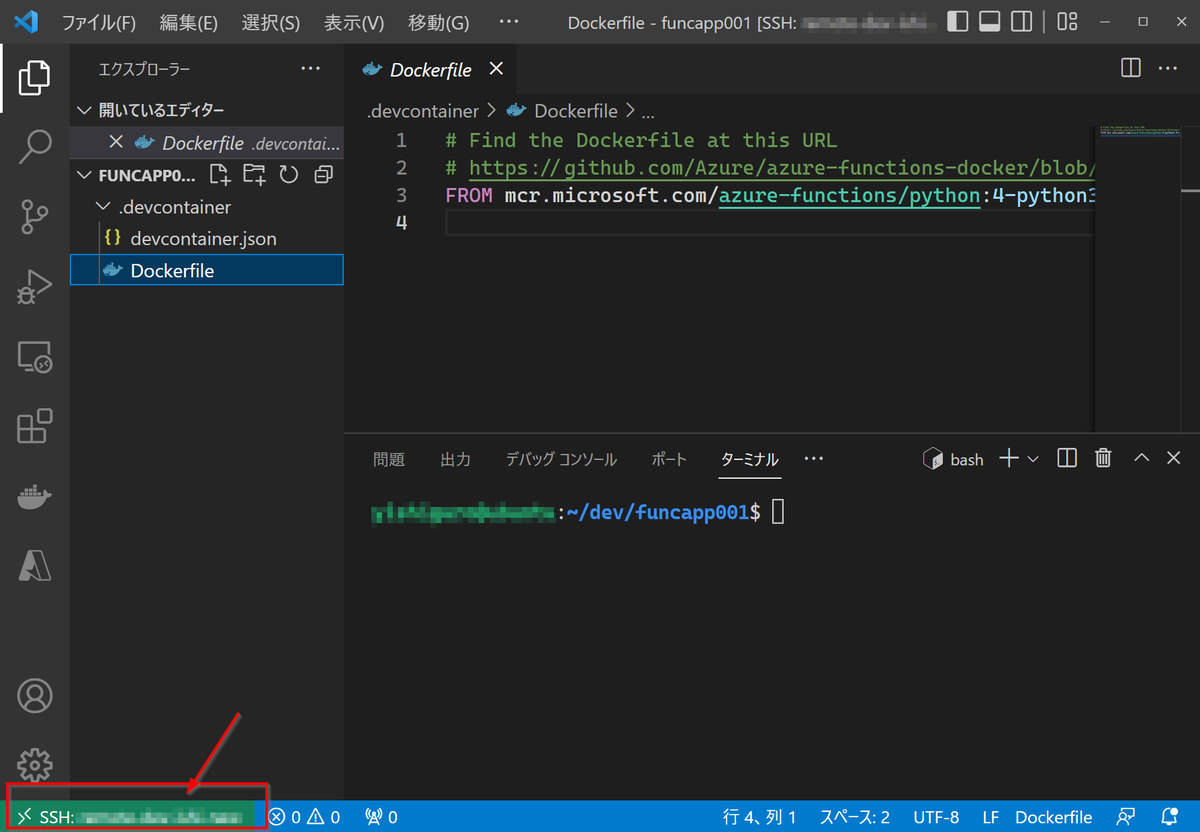Create a new folder in FUNCAPP explorer

254,175
